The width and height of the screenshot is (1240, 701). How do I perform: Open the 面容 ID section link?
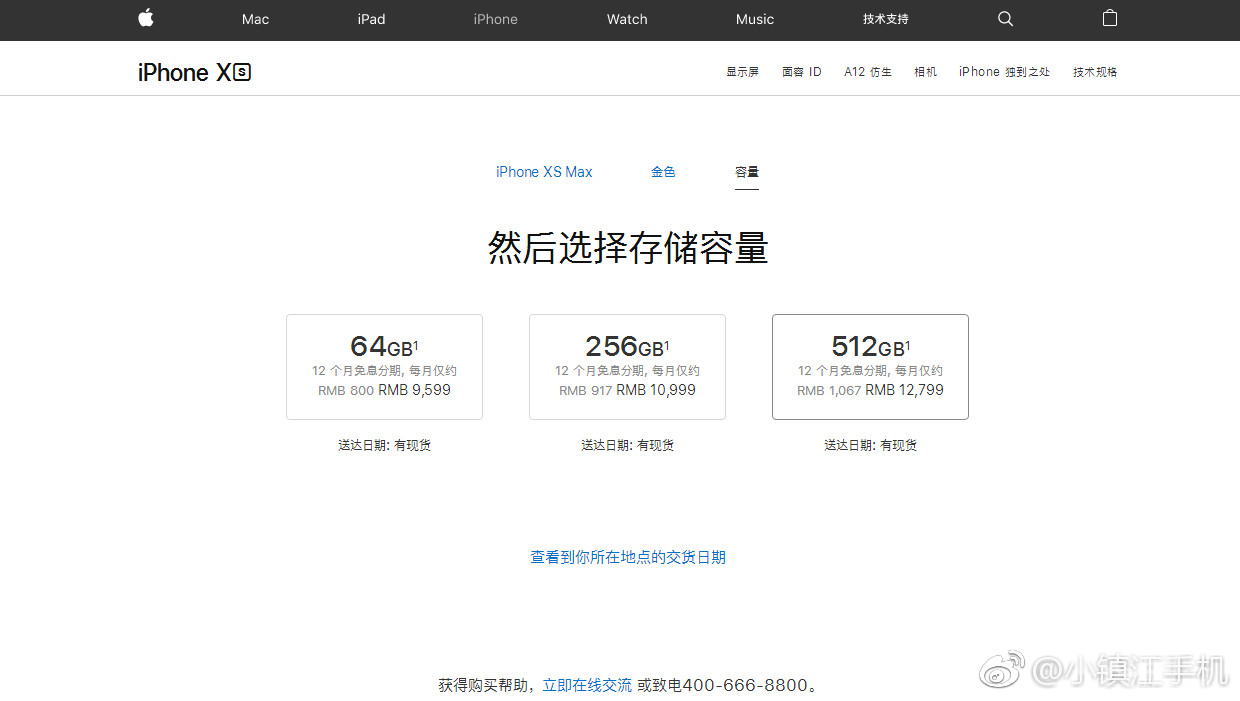(x=802, y=72)
